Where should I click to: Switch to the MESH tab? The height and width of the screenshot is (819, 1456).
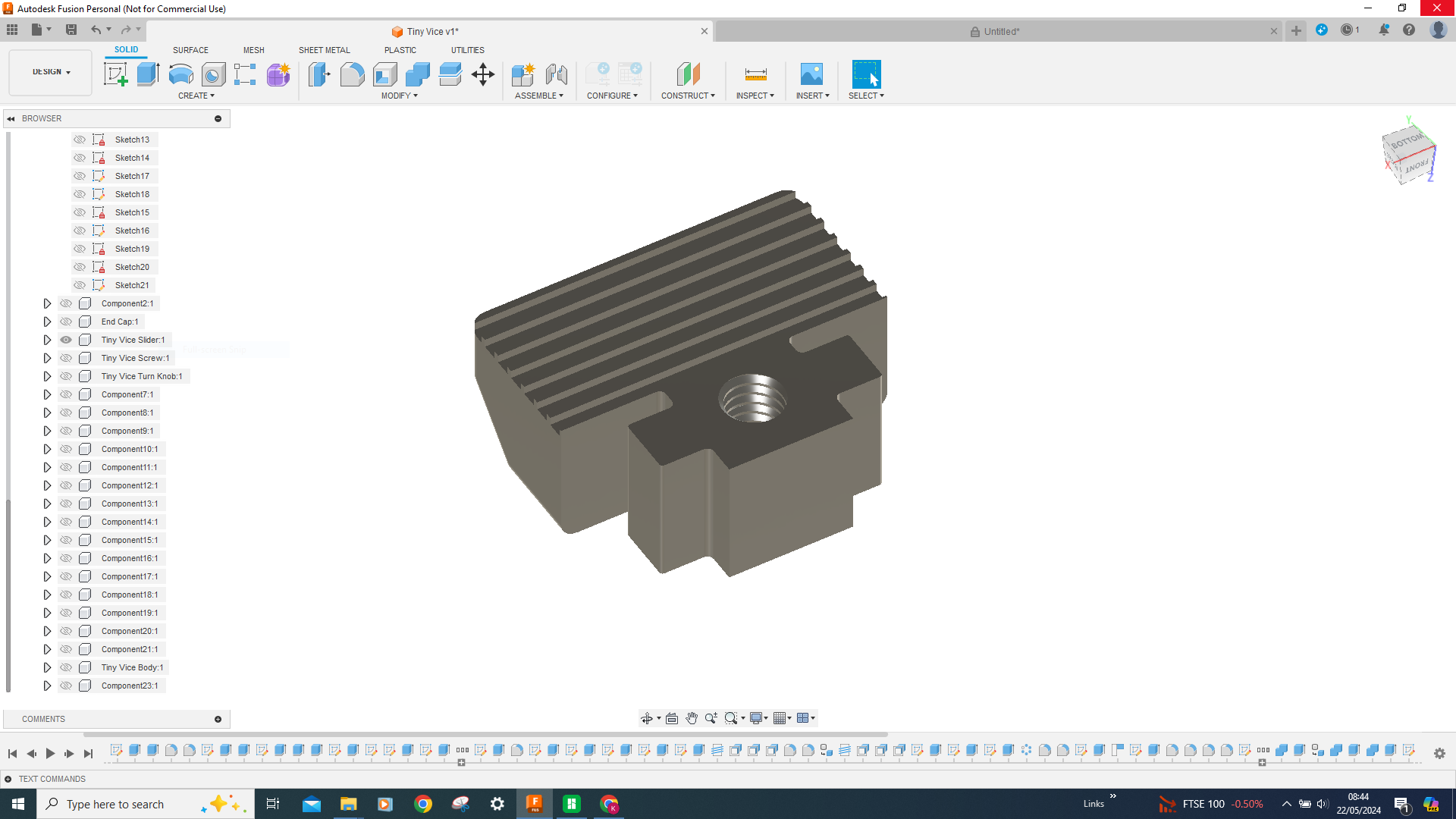coord(254,50)
